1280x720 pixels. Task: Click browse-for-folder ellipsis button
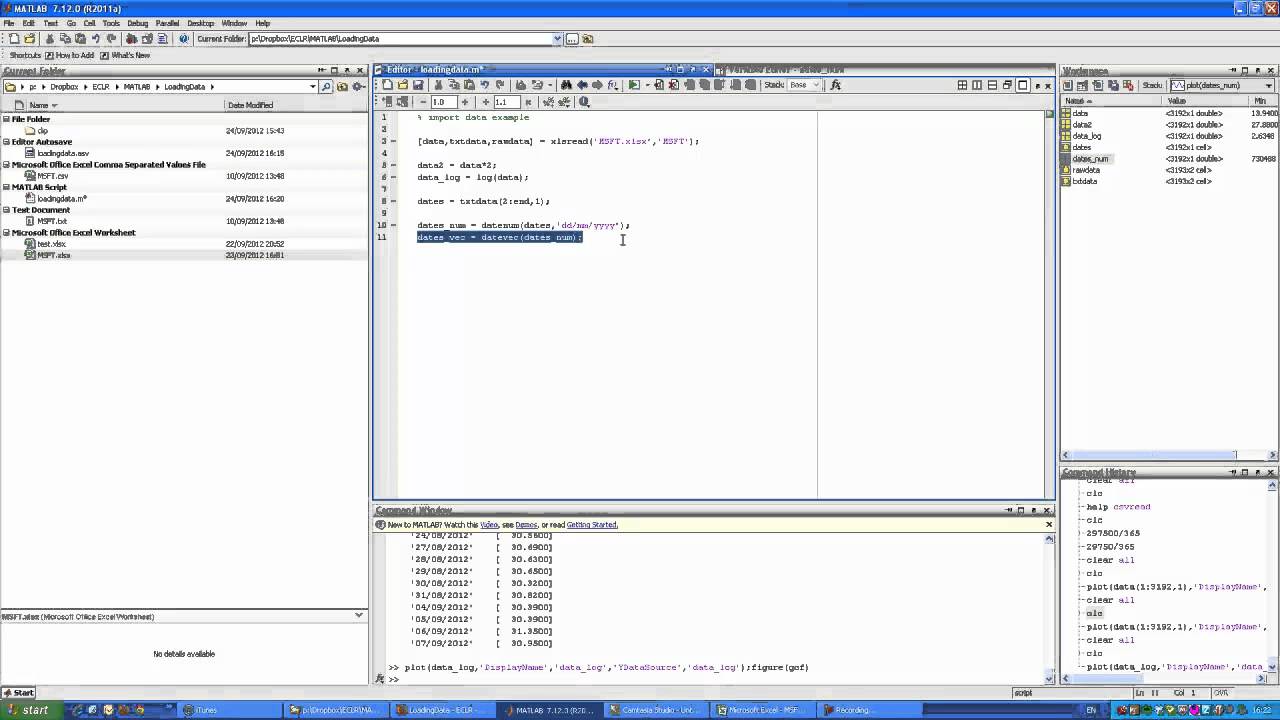point(572,39)
